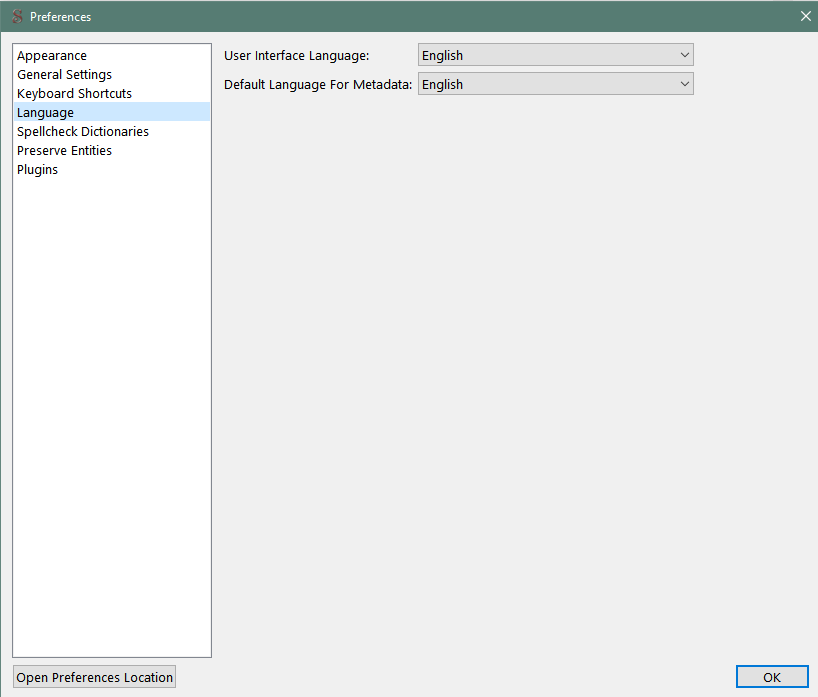
Task: Expand the Default Language For Metadata arrow
Action: click(x=684, y=85)
